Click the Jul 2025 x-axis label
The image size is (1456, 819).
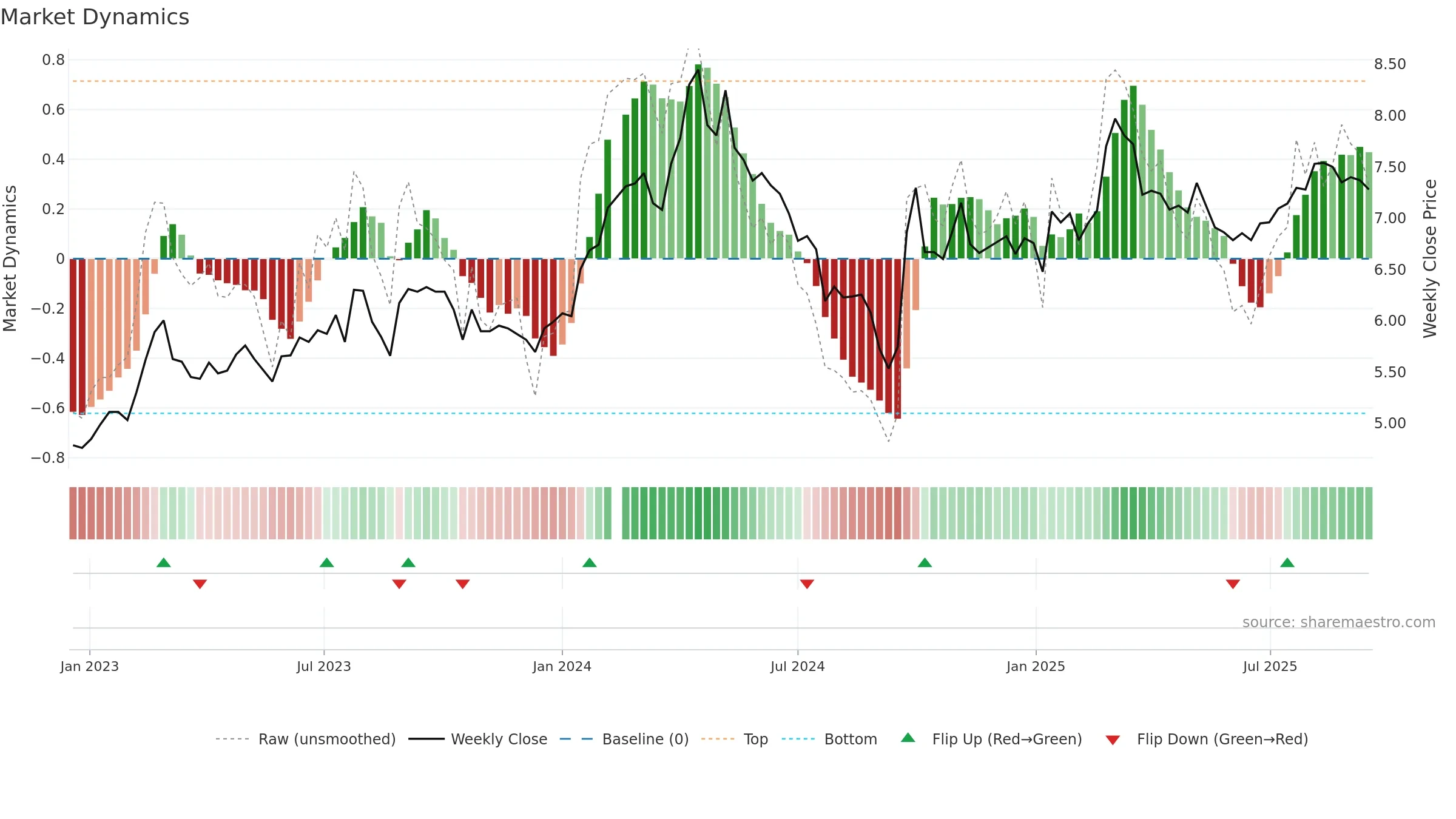click(1270, 666)
